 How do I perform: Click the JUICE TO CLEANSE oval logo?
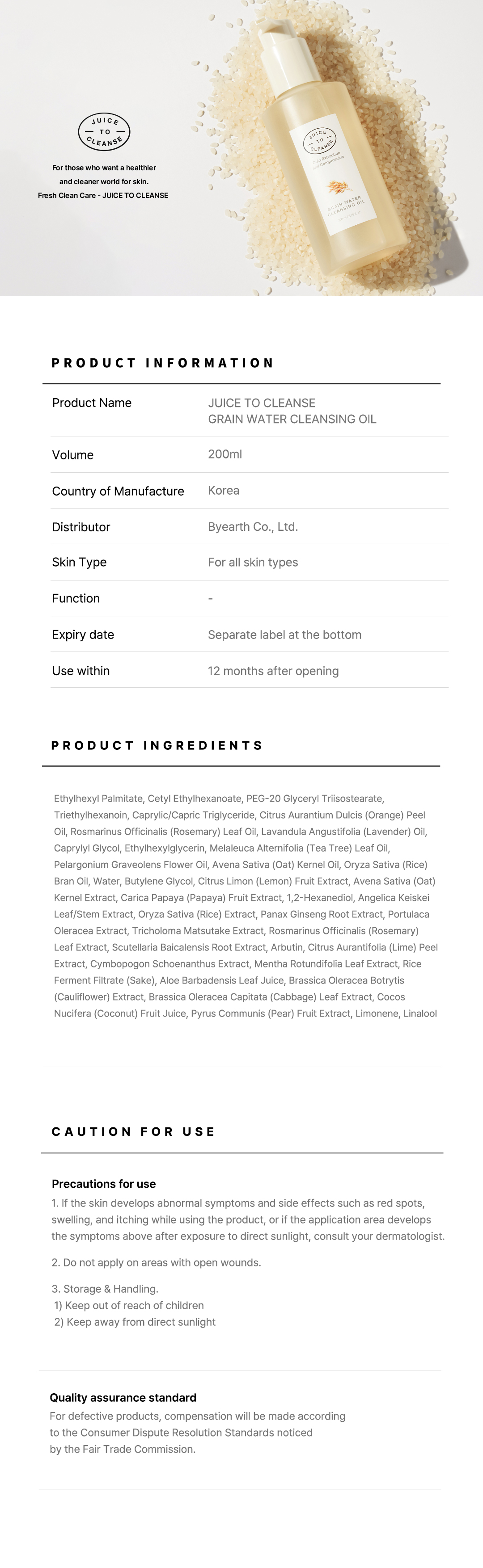click(x=104, y=131)
